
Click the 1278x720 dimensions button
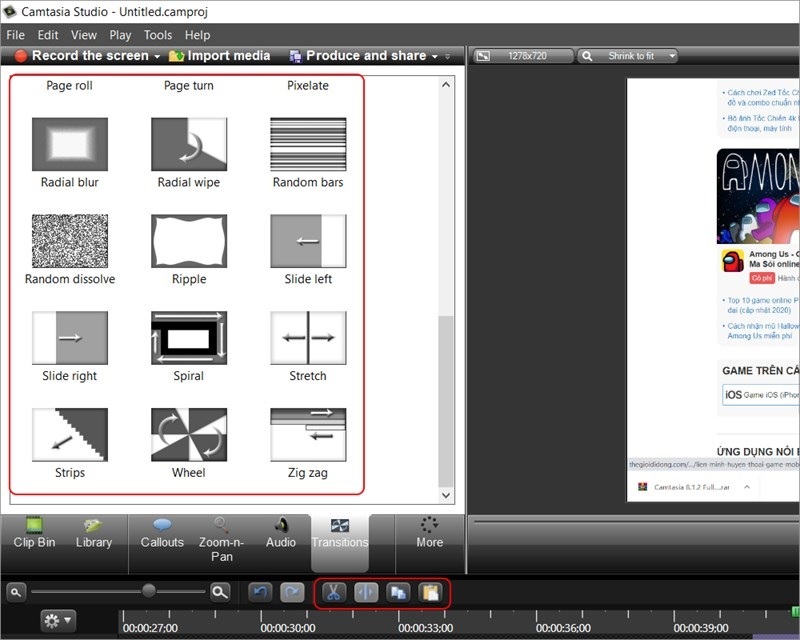click(x=524, y=56)
